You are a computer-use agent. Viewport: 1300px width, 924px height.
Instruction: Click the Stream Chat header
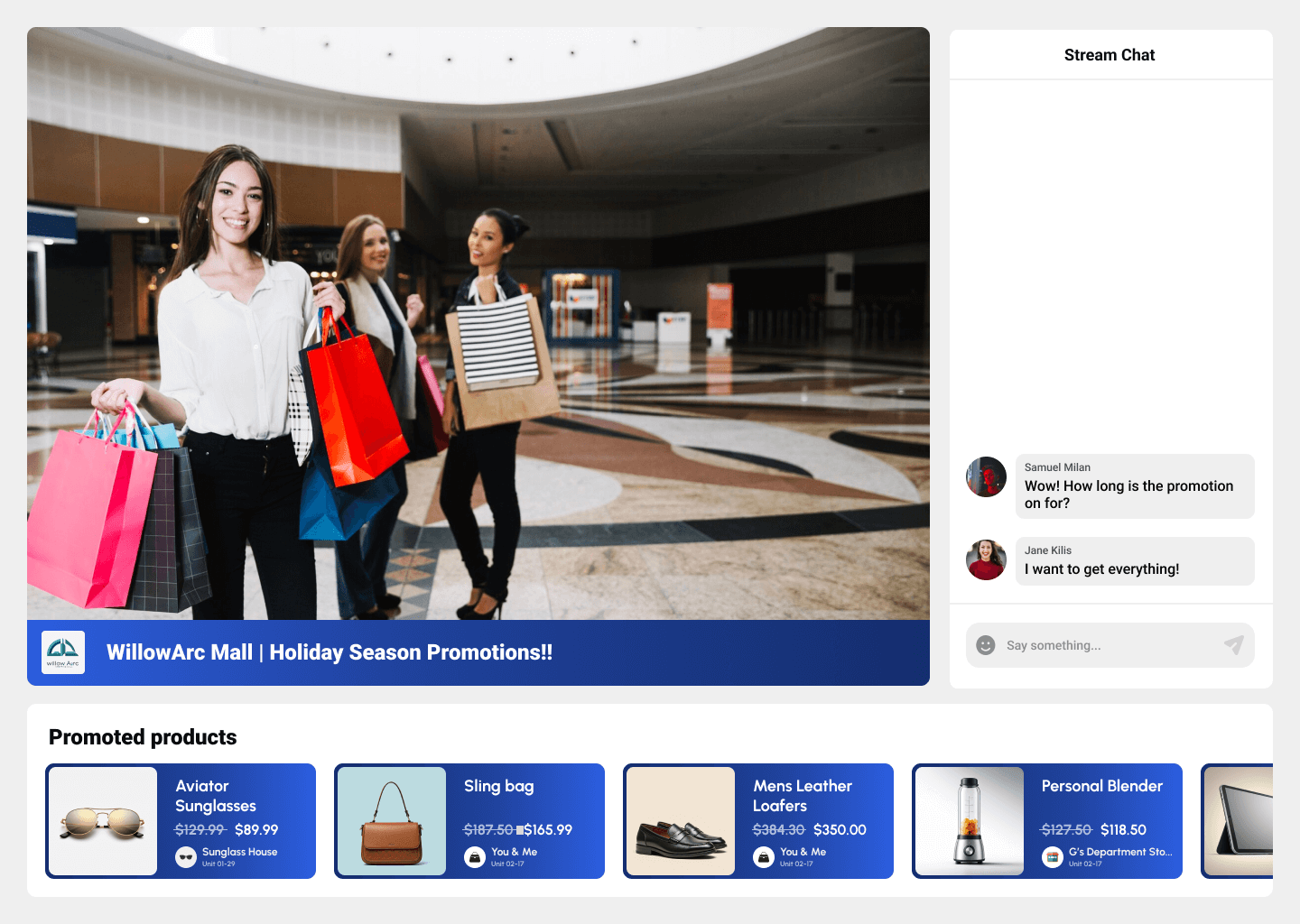pyautogui.click(x=1110, y=55)
